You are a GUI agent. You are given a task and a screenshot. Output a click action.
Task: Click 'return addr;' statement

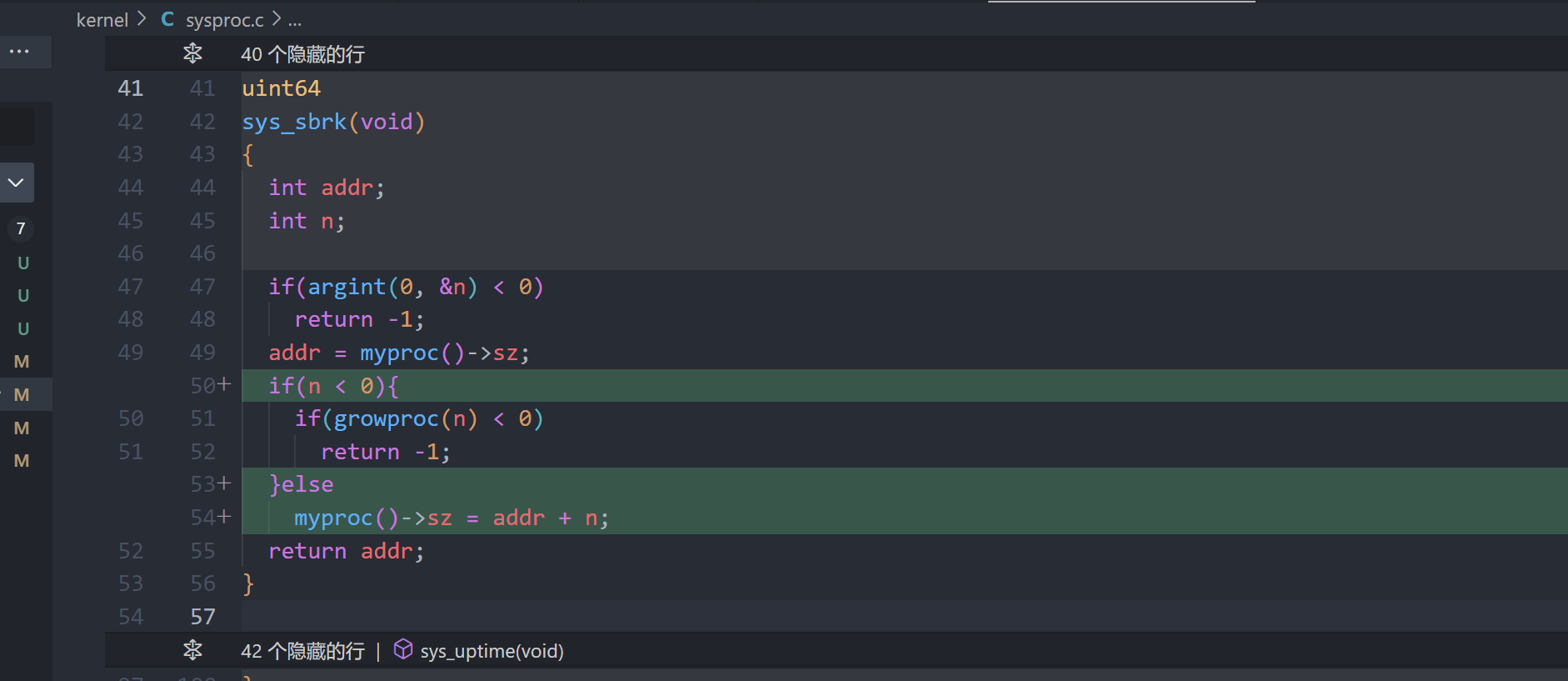coord(347,551)
